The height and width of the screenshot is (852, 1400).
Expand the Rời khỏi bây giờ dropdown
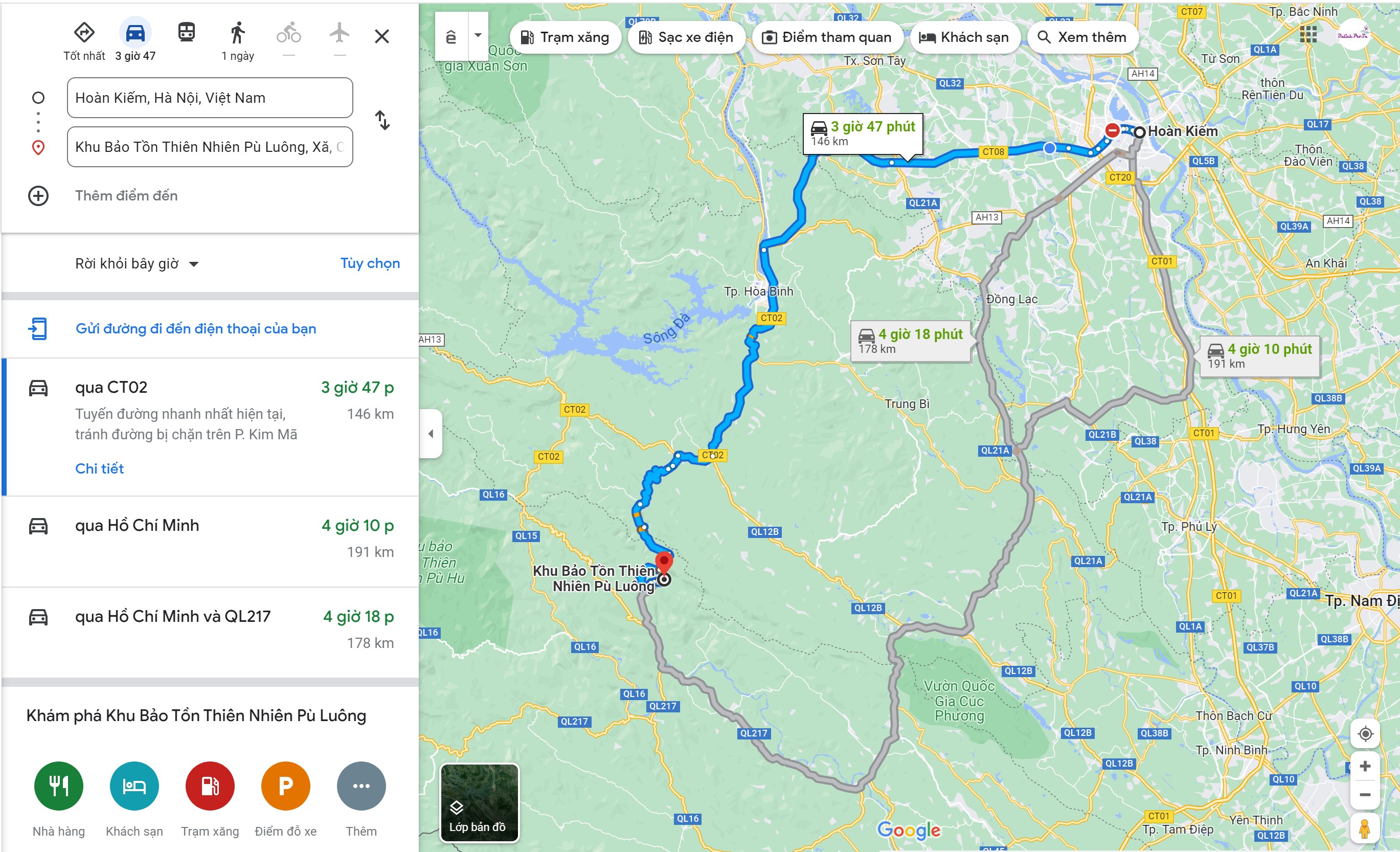[137, 264]
